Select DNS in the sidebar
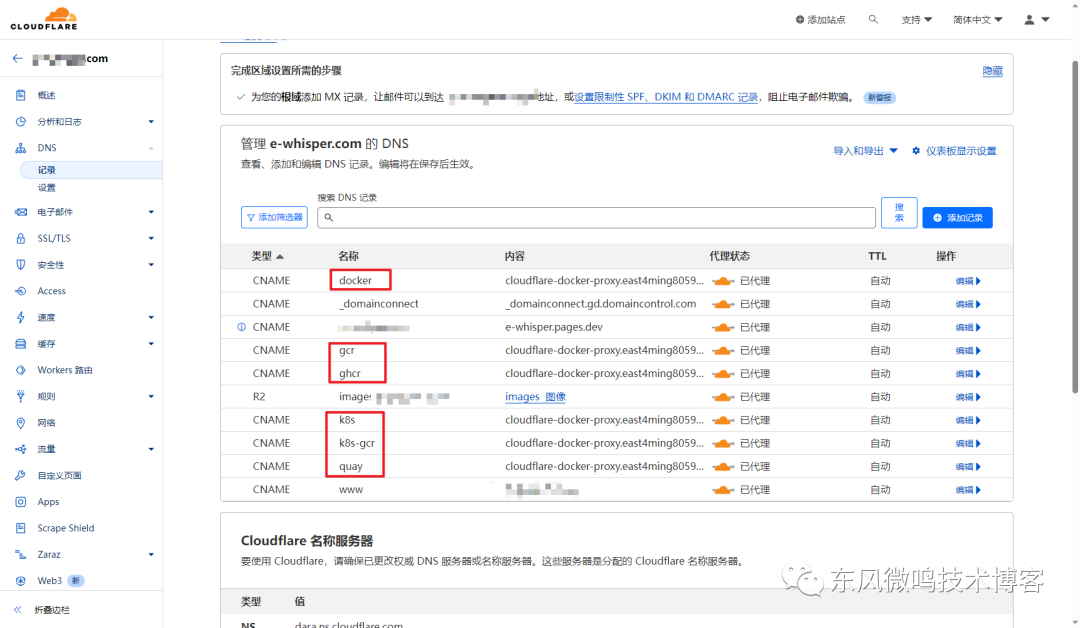1080x628 pixels. (x=48, y=147)
